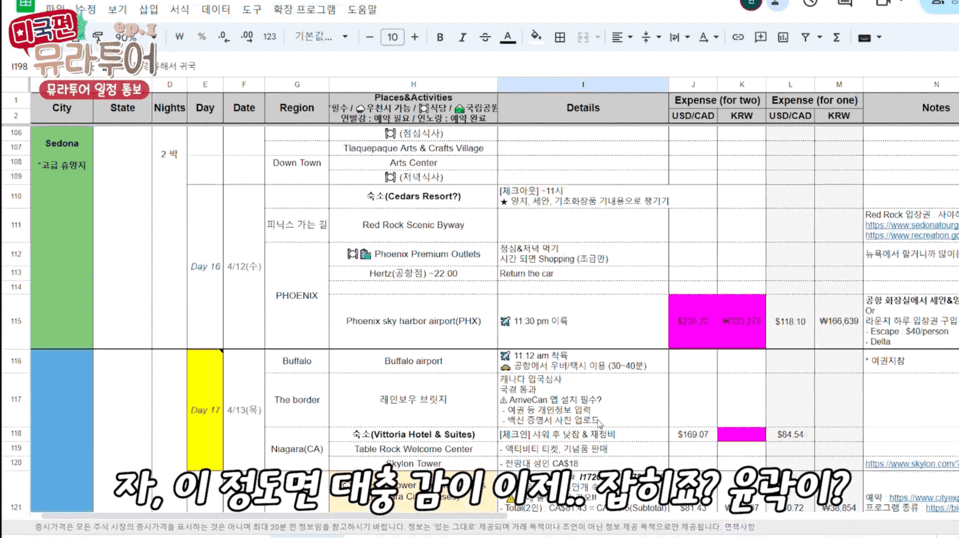Toggle the input tools keyboard icon
The width and height of the screenshot is (959, 538).
point(864,37)
